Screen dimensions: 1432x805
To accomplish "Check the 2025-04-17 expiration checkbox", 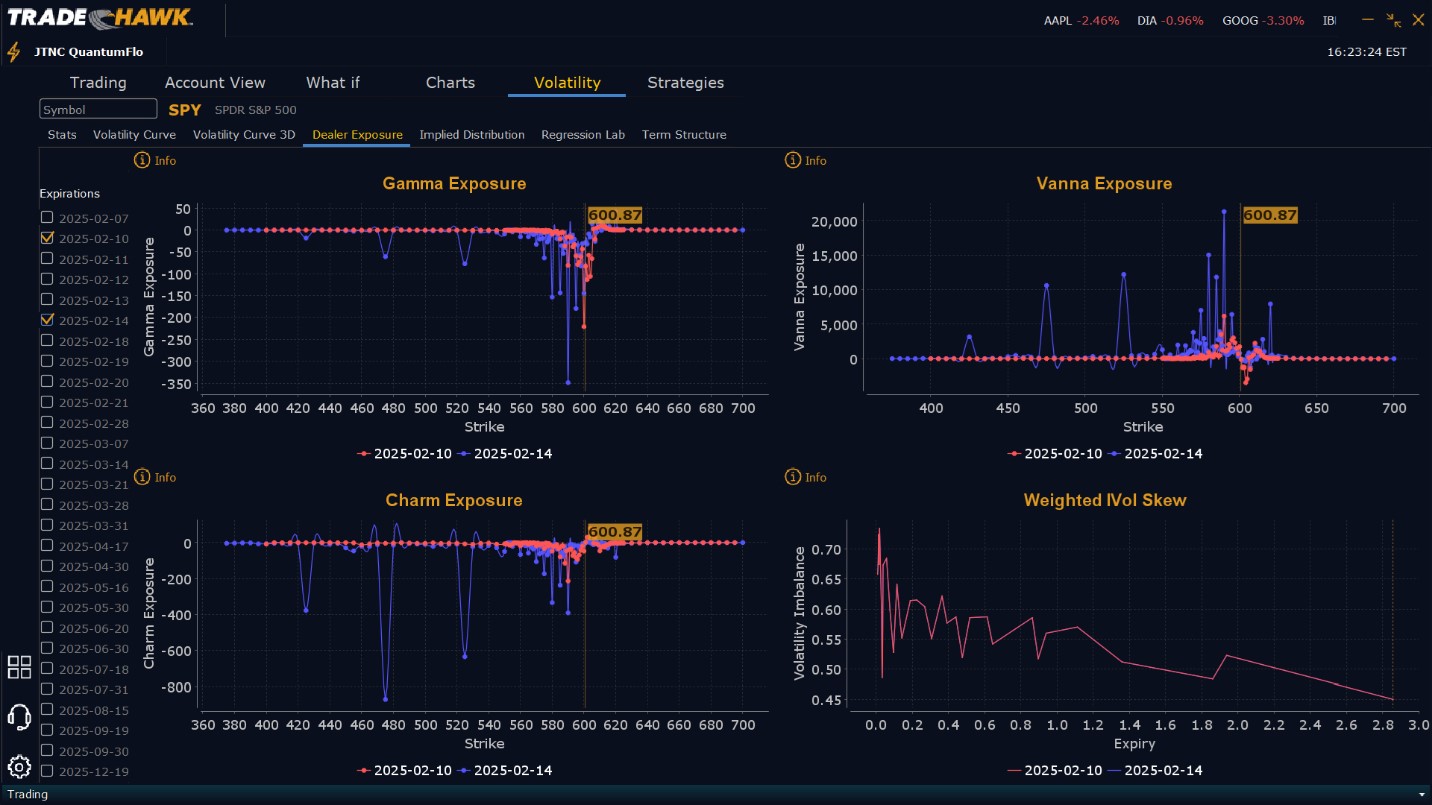I will coord(47,546).
